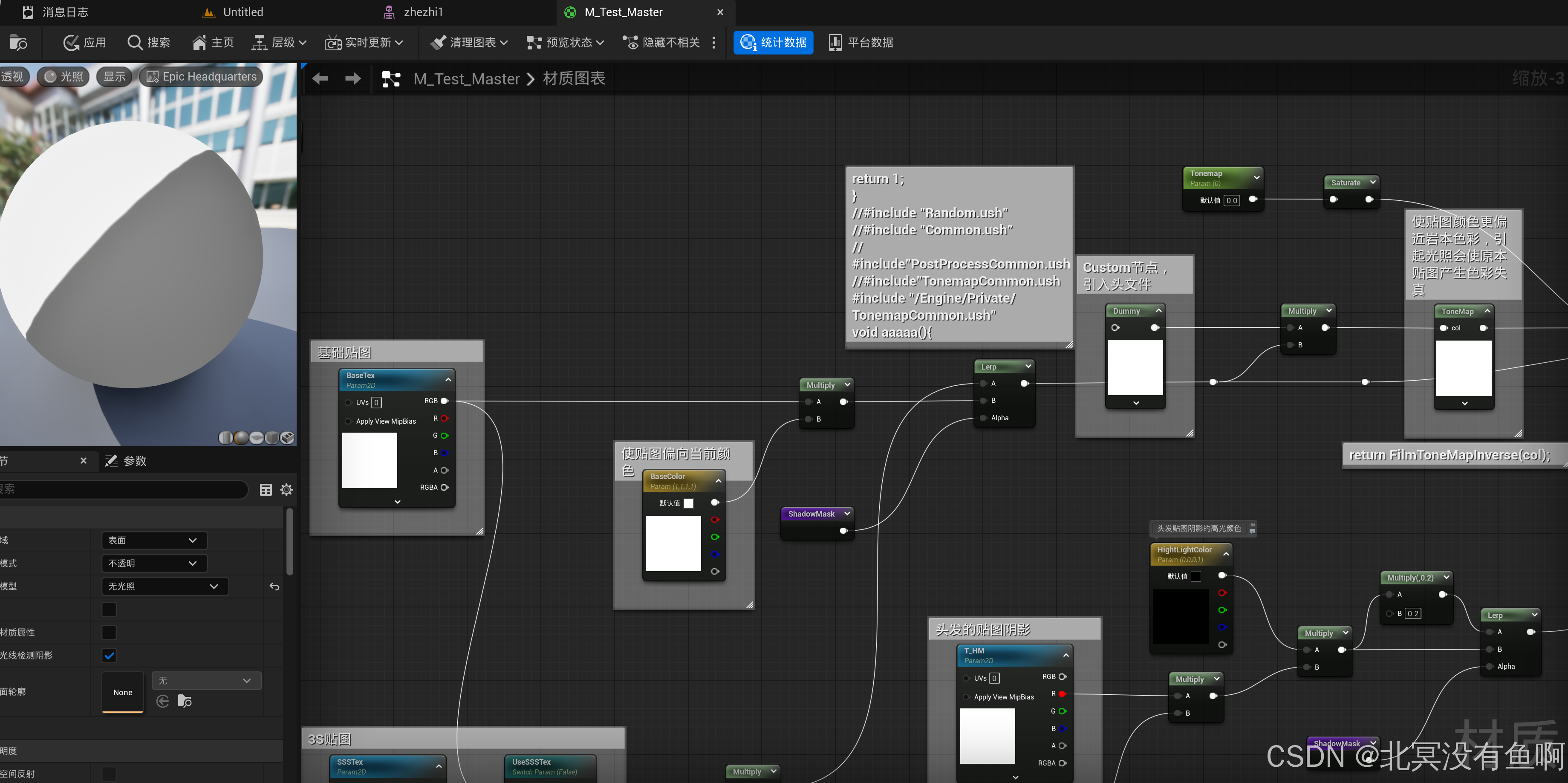Image resolution: width=1568 pixels, height=783 pixels.
Task: Click the Stats (统计数据) button
Action: tap(773, 43)
